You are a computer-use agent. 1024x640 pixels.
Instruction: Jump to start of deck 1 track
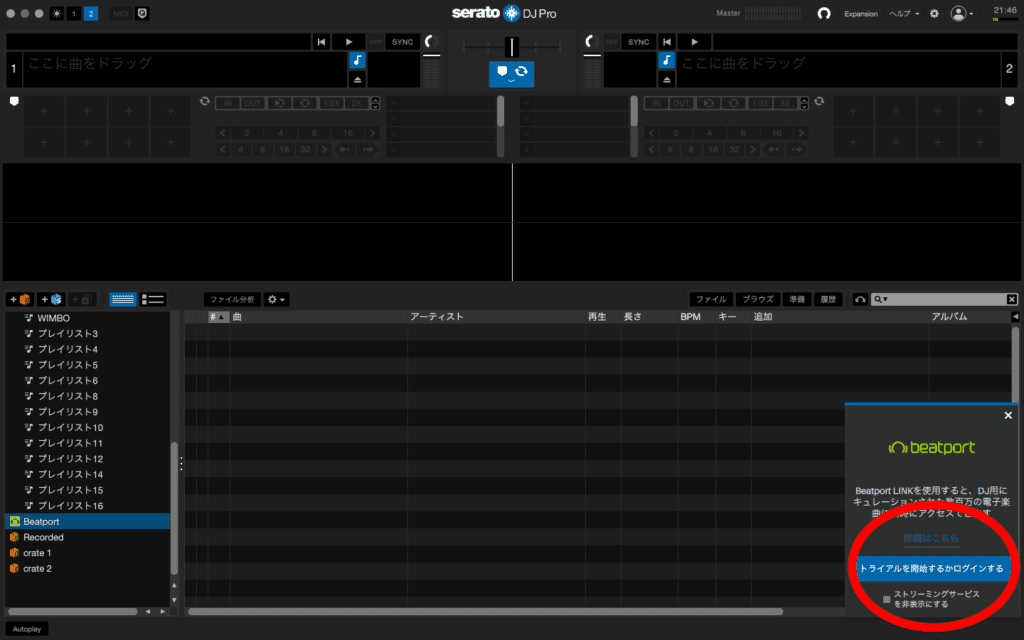pos(321,42)
